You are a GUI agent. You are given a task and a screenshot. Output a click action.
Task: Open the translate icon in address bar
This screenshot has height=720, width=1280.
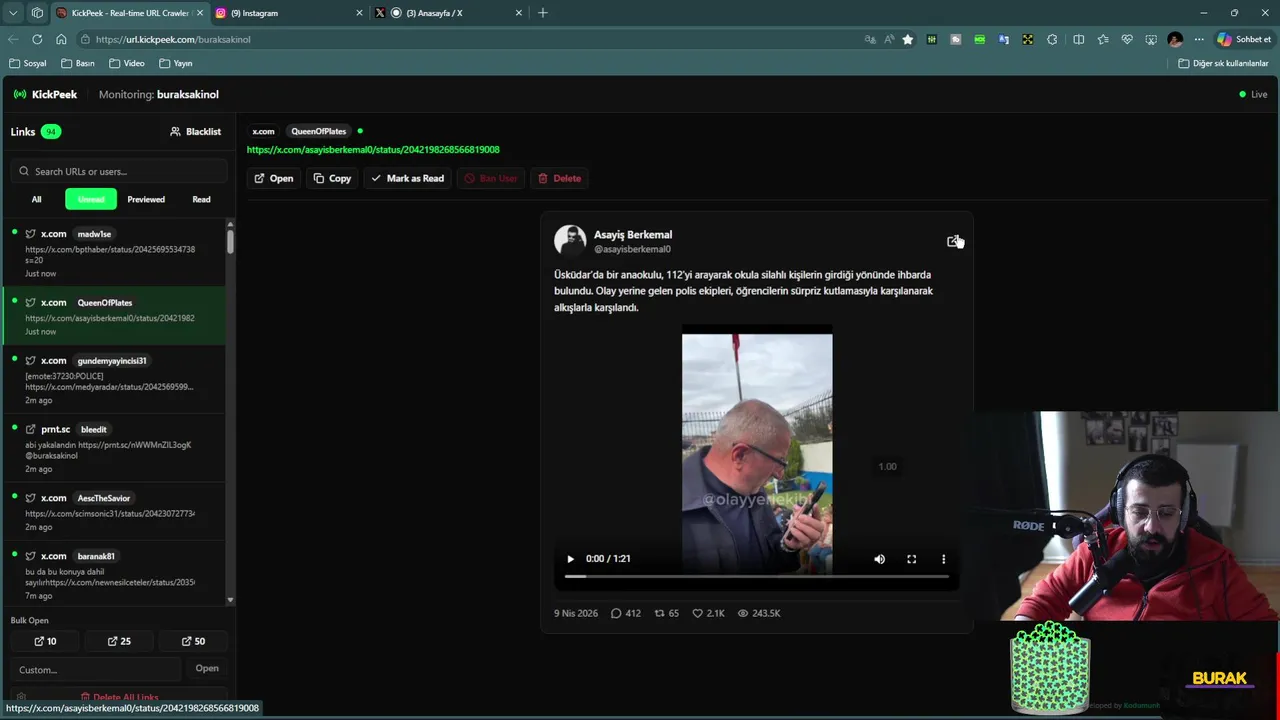870,39
